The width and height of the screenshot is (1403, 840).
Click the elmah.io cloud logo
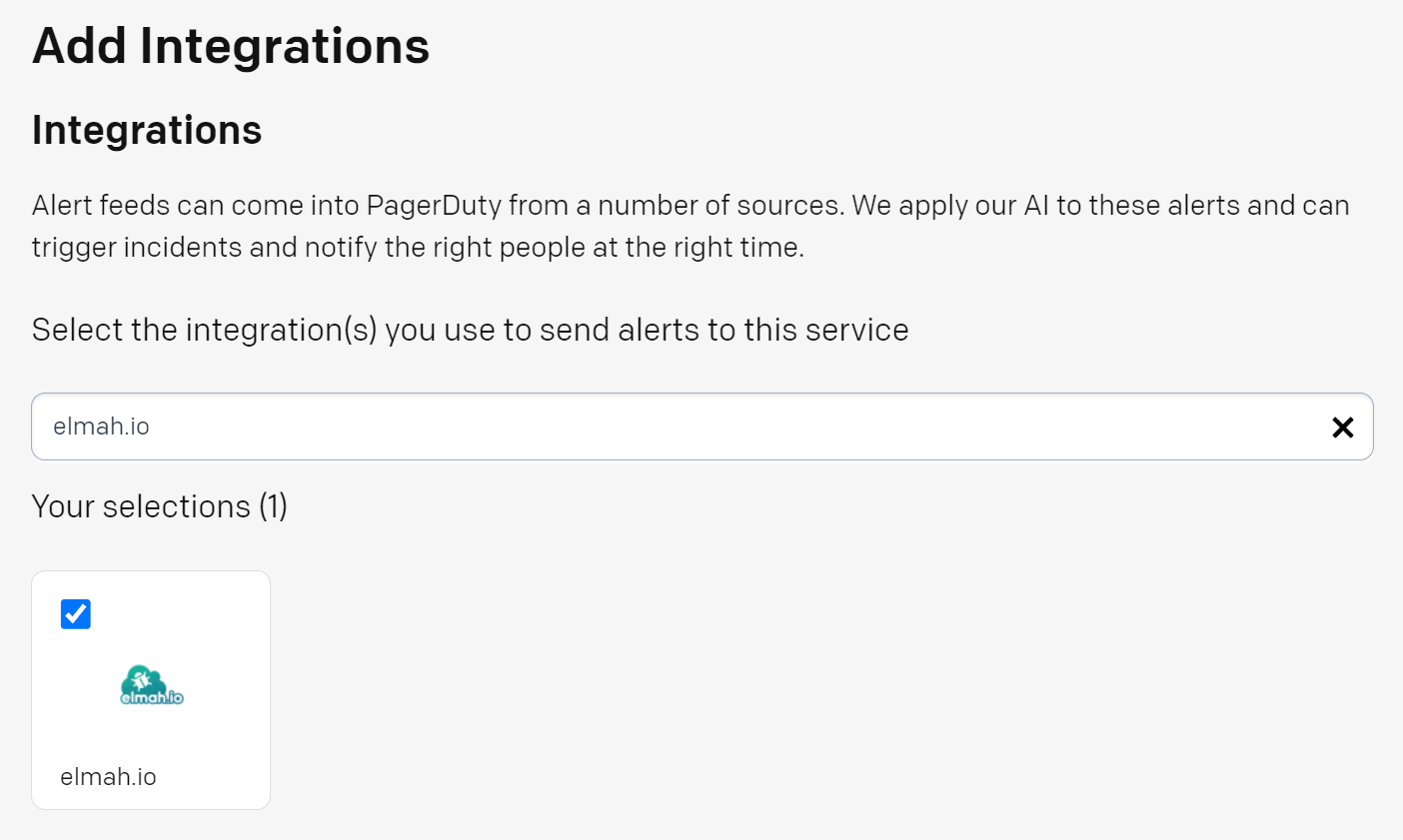click(x=152, y=685)
